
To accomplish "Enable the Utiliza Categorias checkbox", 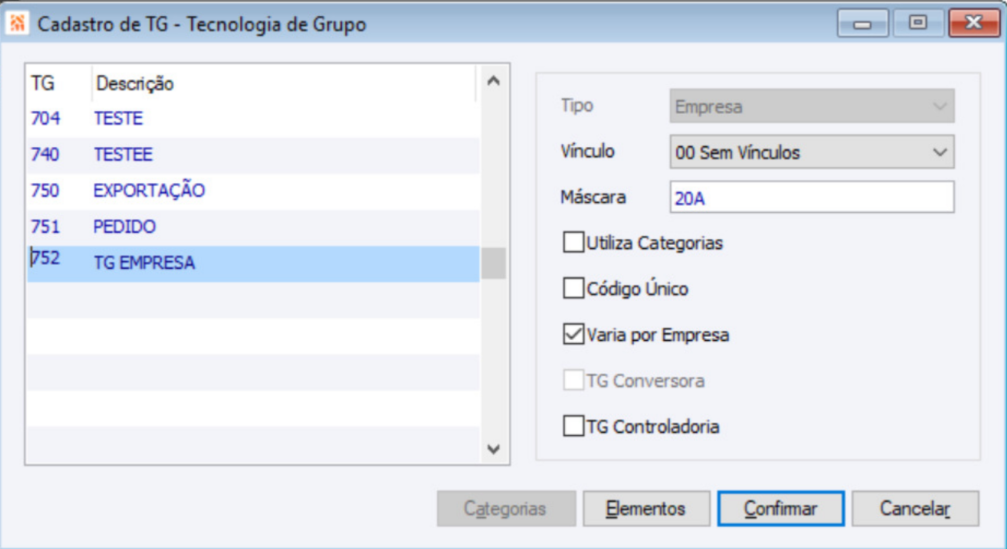I will 573,243.
